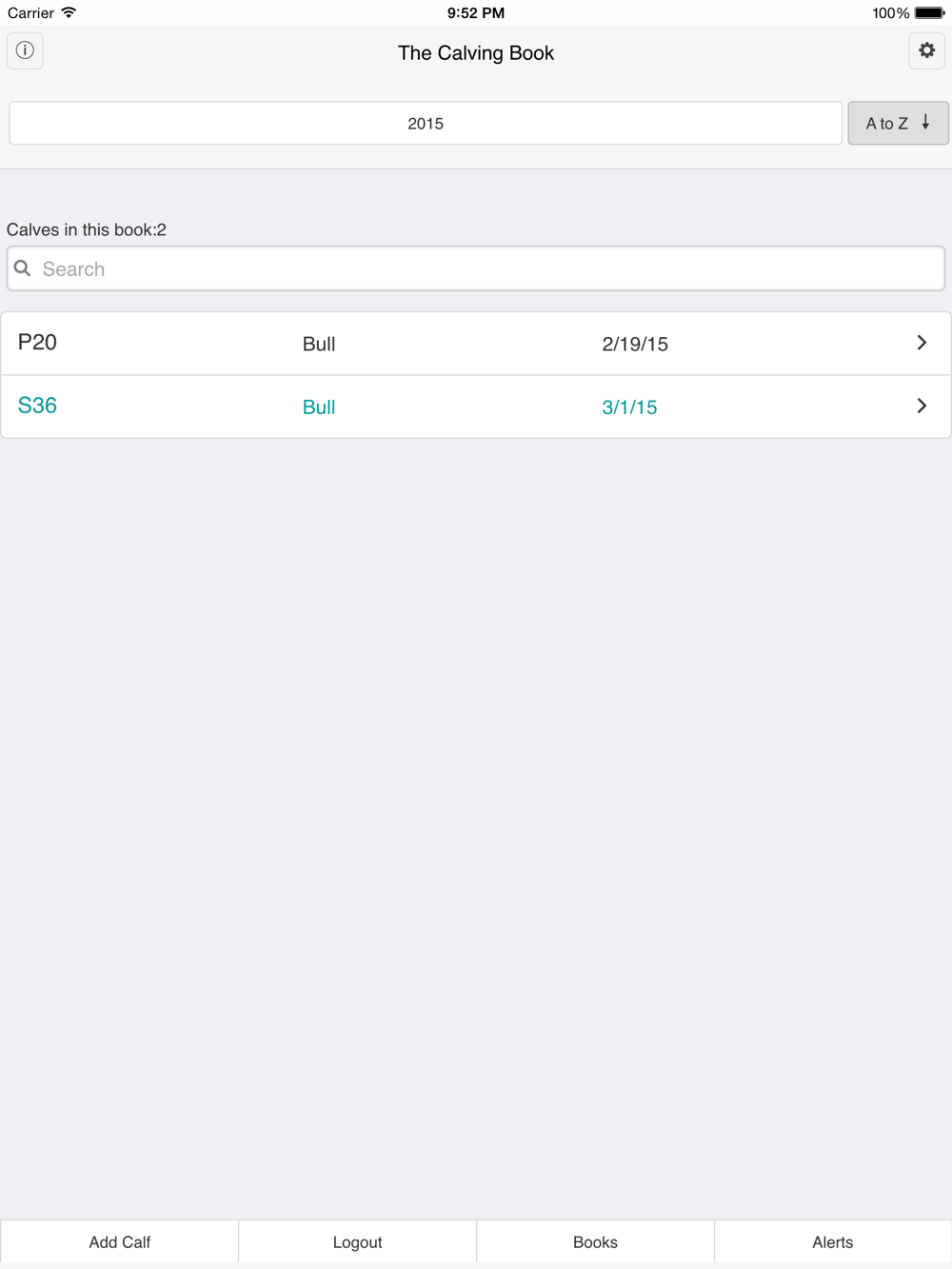
Task: Focus the Search calves input field
Action: point(486,268)
